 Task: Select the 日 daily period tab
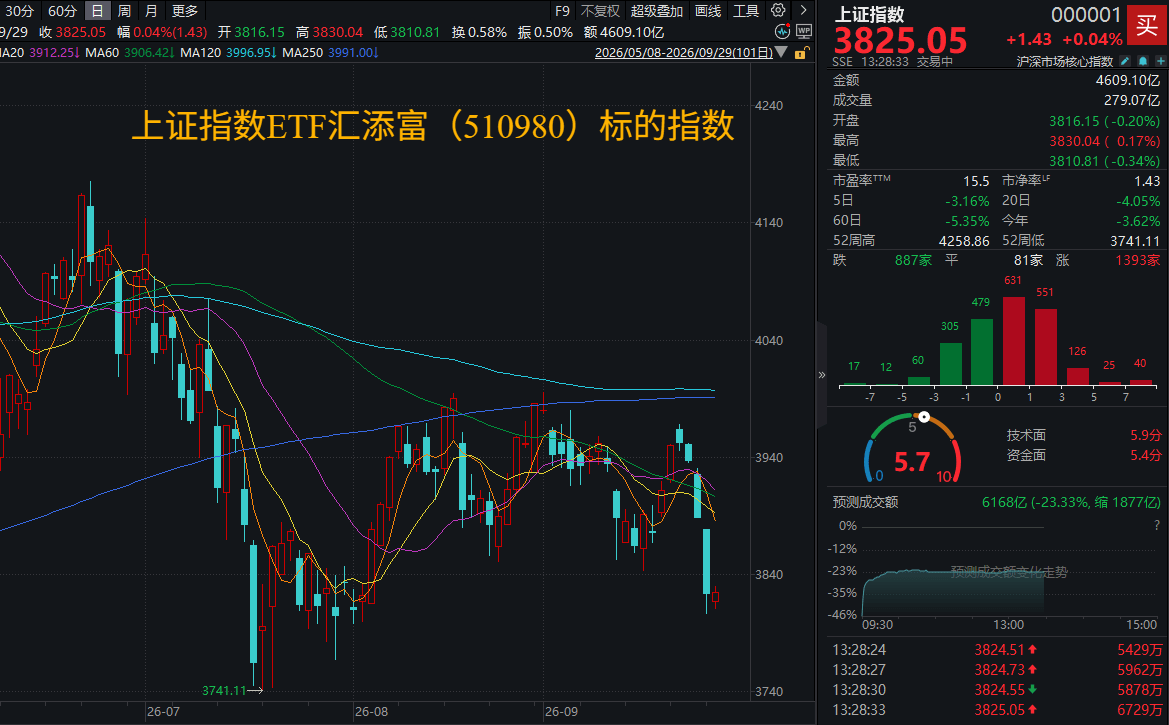point(98,10)
